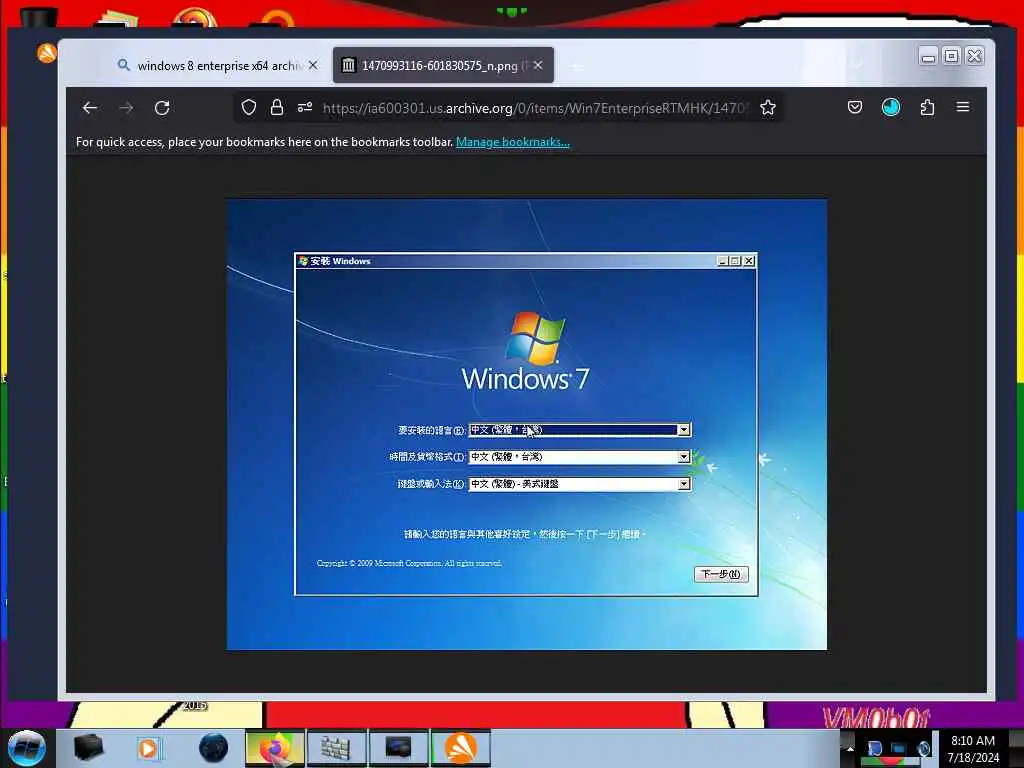Click the Windows 7 setup image
The height and width of the screenshot is (768, 1024).
point(526,424)
